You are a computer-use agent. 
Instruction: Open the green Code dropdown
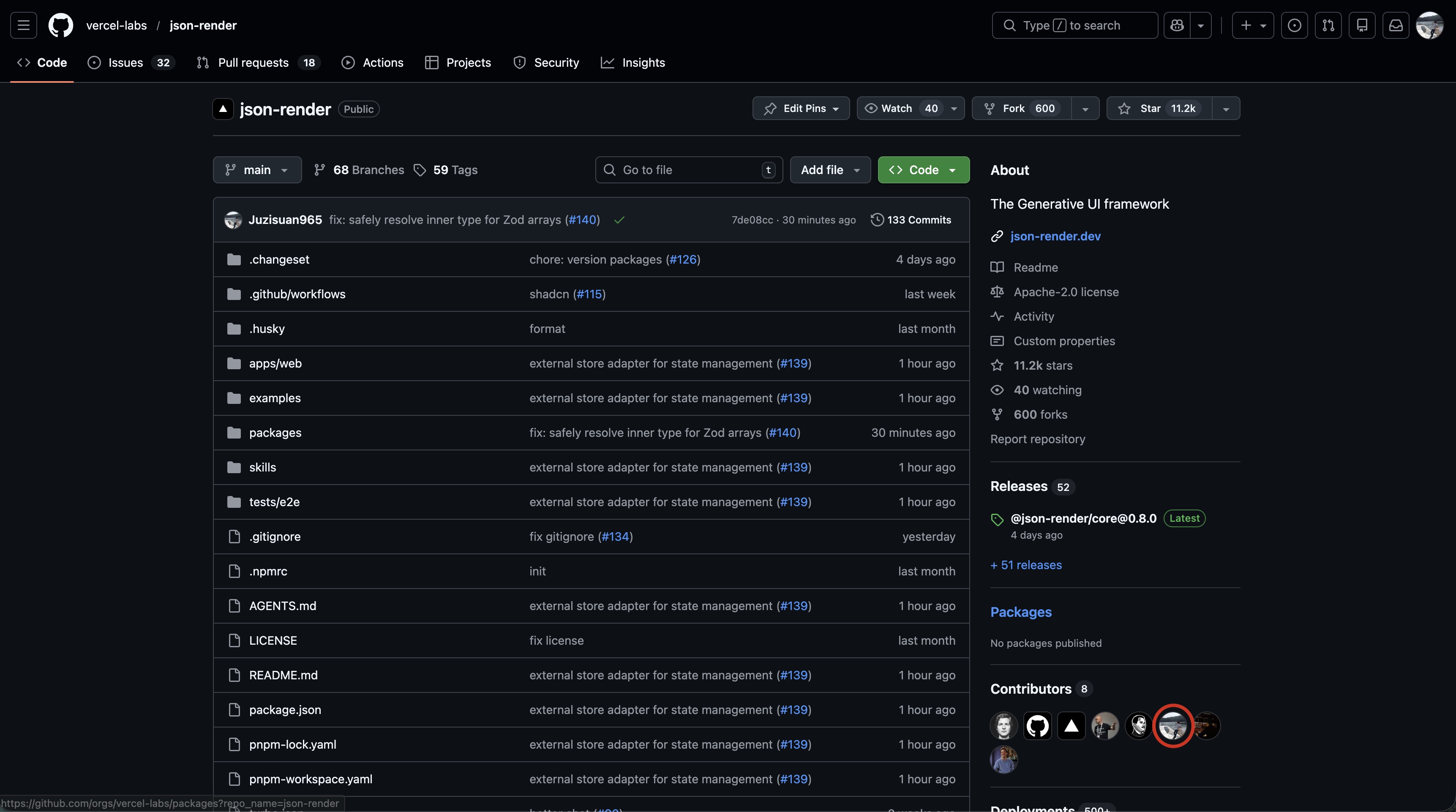click(923, 170)
